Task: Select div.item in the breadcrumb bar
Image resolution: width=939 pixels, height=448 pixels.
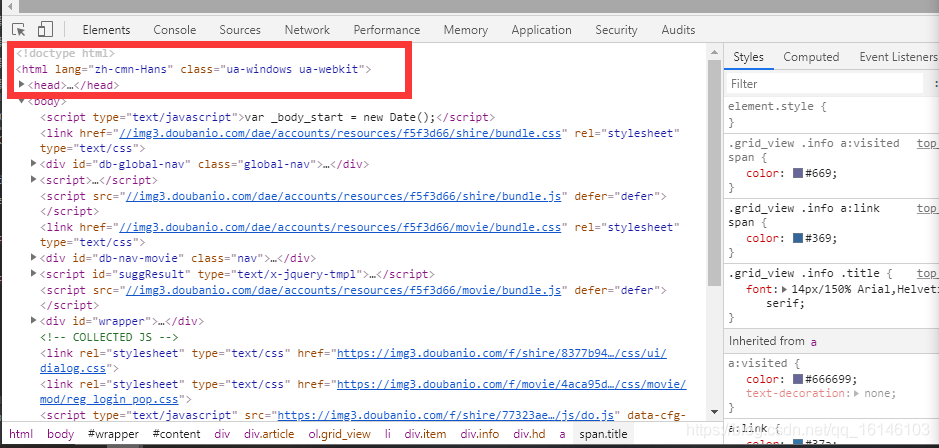Action: 425,434
